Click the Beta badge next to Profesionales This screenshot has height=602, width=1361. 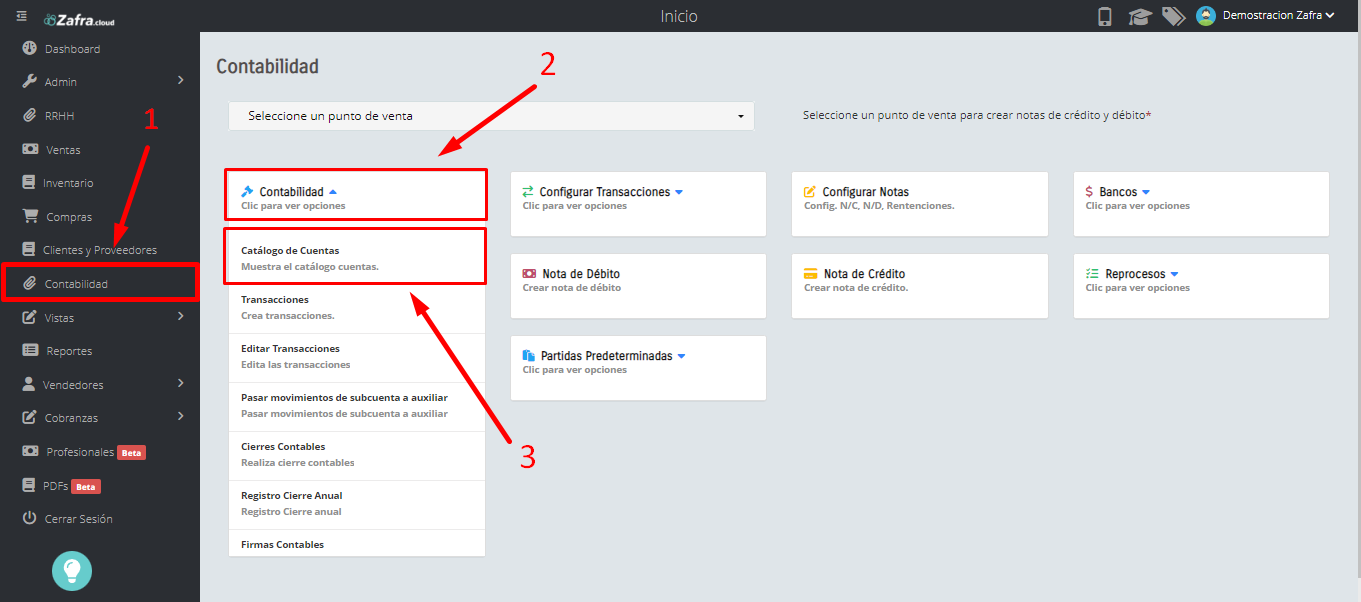(x=132, y=452)
